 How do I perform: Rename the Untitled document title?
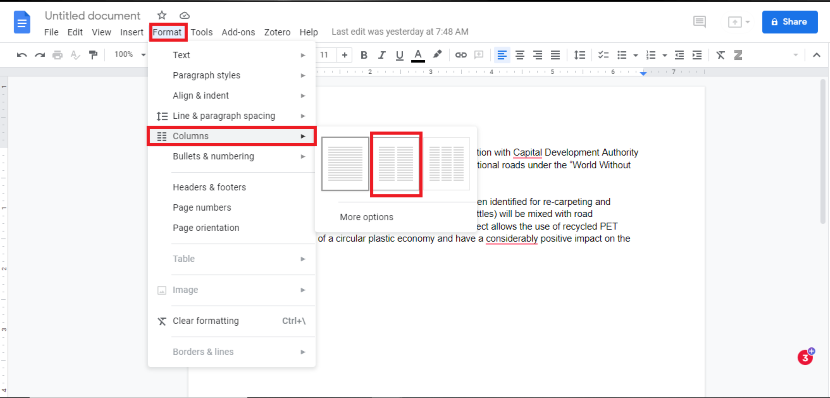tap(93, 16)
